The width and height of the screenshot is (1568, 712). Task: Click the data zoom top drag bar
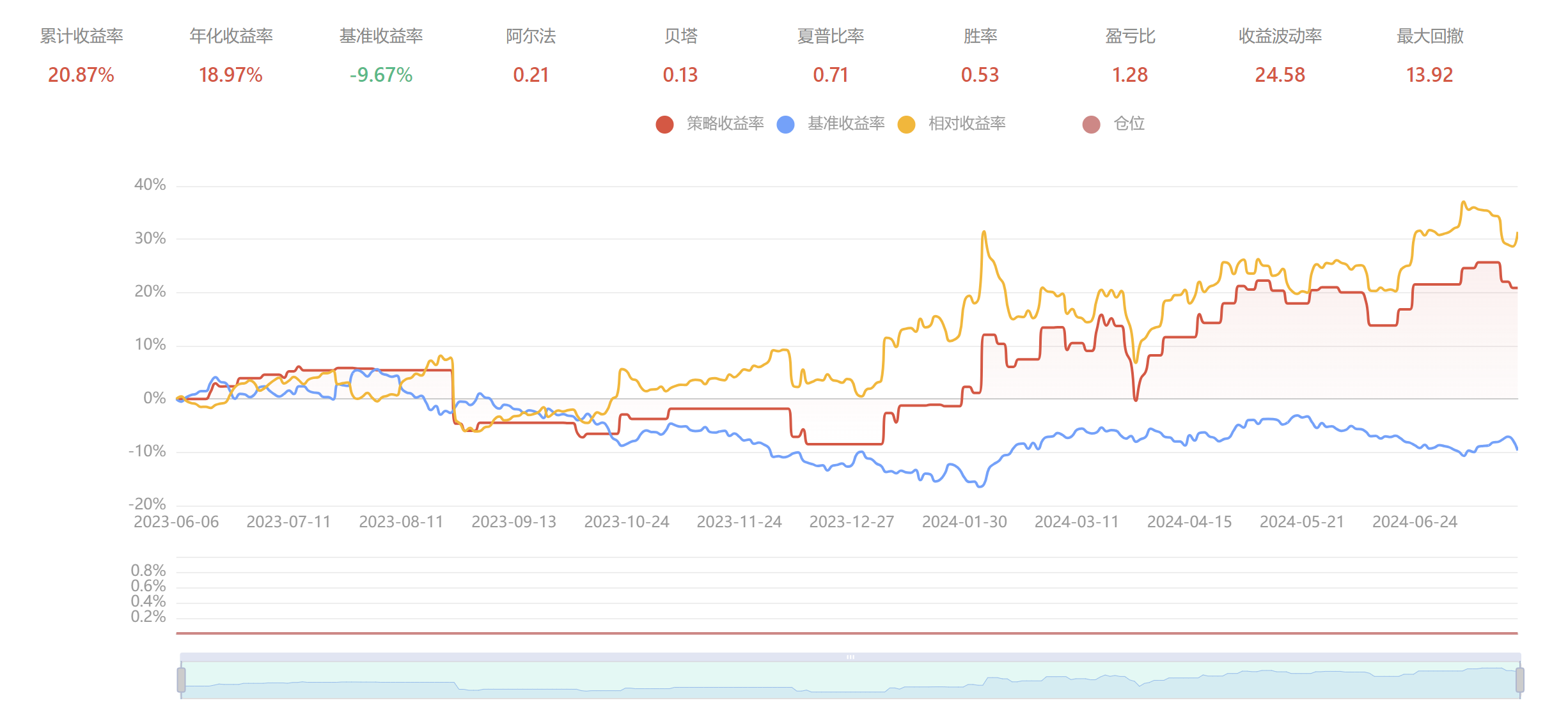[851, 657]
